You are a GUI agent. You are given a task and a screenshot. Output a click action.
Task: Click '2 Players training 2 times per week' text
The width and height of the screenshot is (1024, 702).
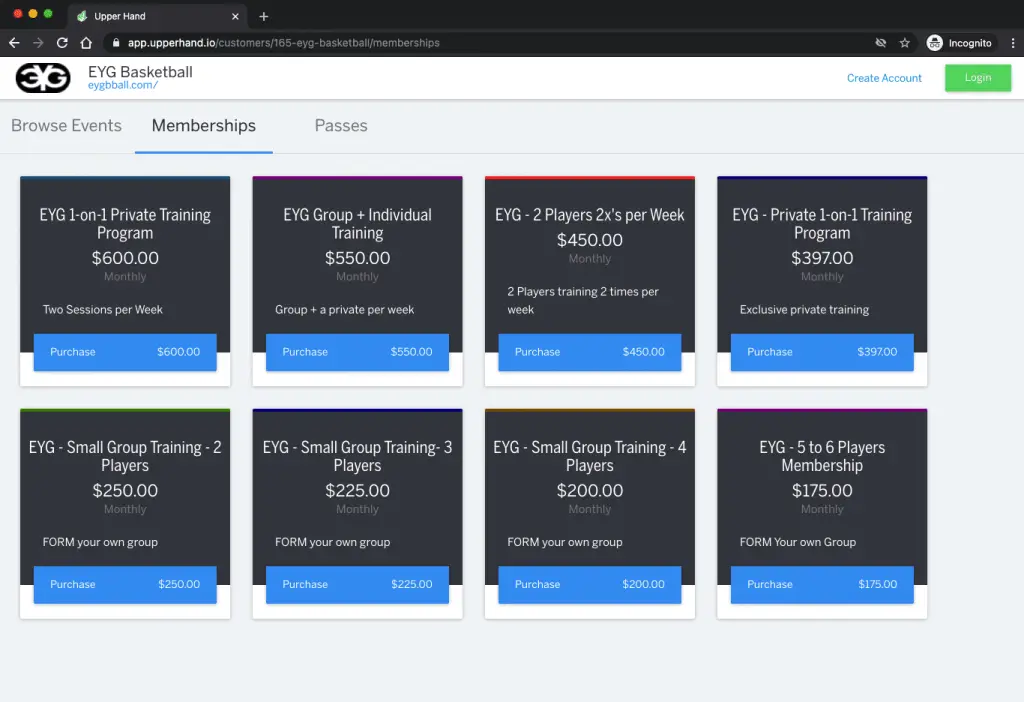point(583,300)
